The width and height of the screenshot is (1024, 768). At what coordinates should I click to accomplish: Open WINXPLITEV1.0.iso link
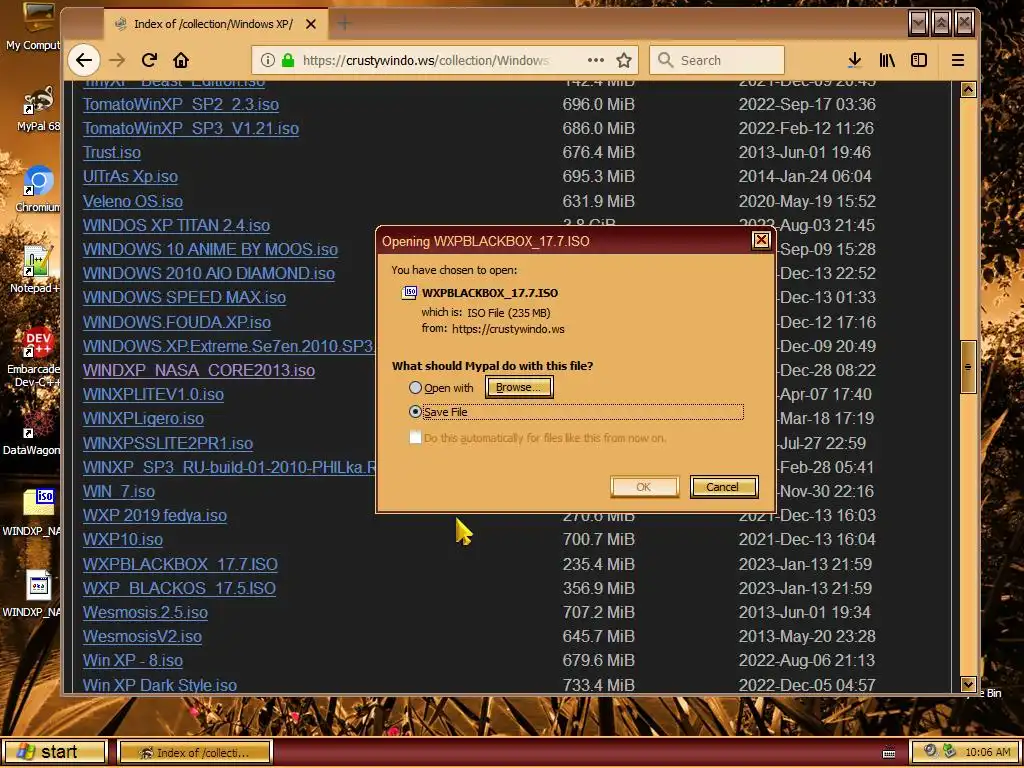pos(153,394)
